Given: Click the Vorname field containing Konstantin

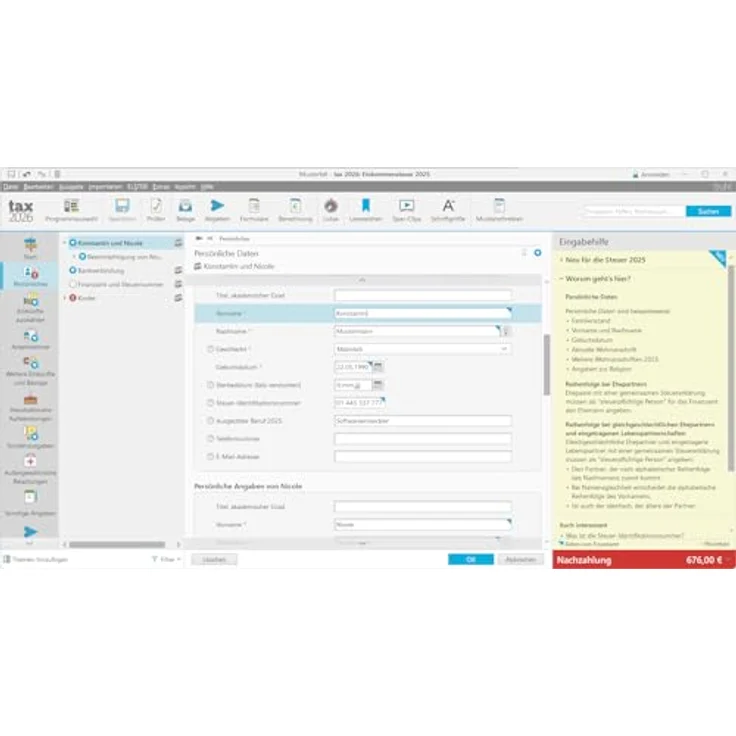Looking at the screenshot, I should point(422,313).
